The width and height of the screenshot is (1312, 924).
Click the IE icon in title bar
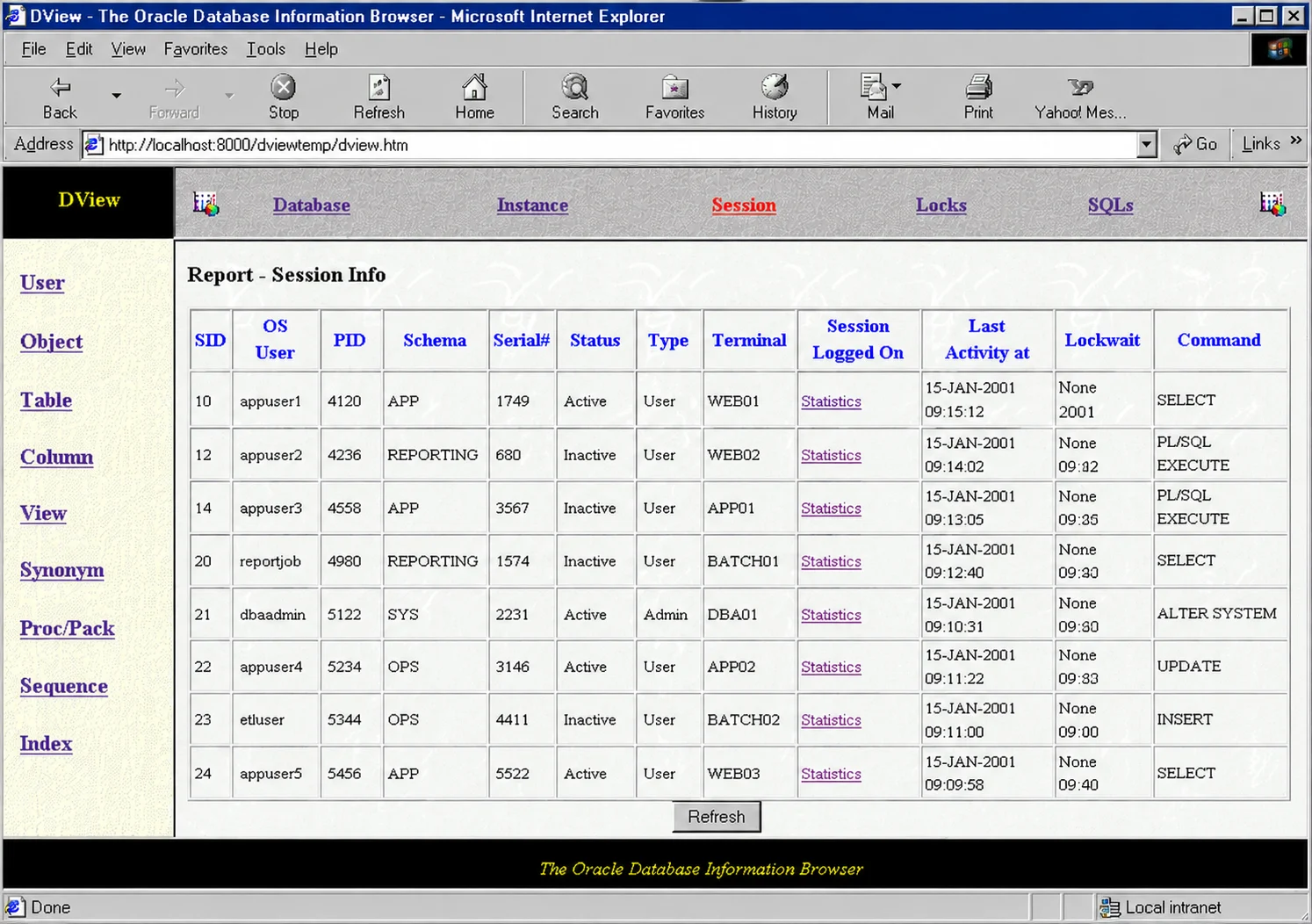(x=15, y=16)
